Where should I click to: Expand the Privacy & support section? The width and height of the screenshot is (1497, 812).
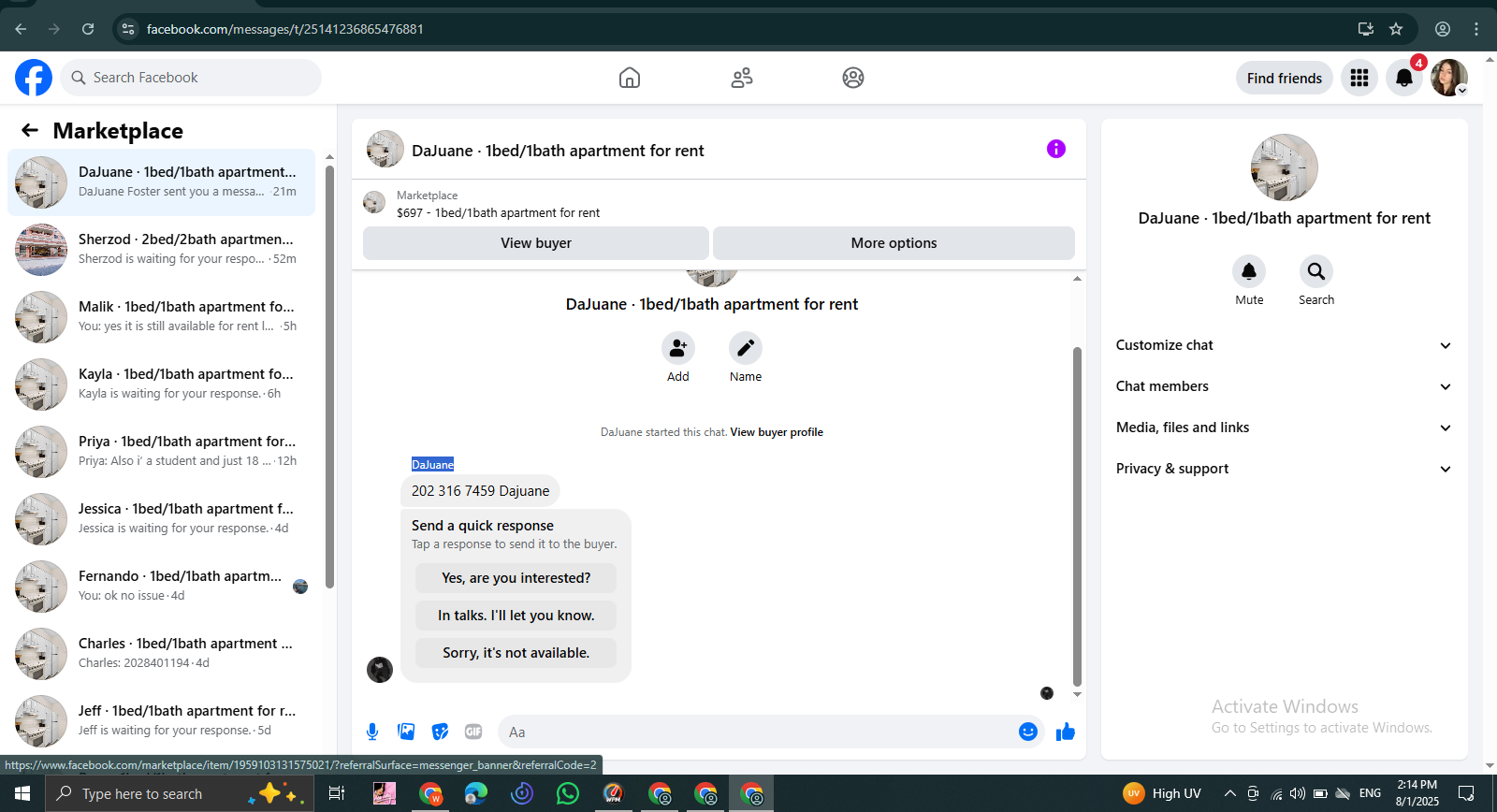[1284, 469]
